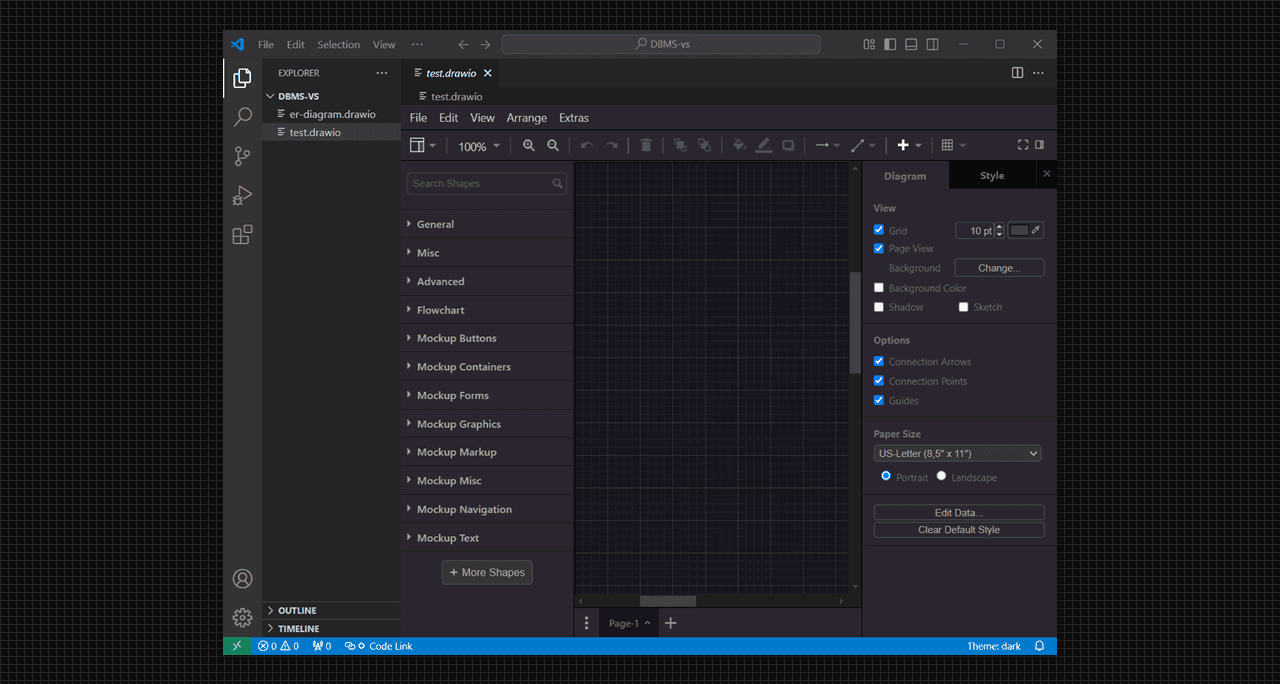
Task: Click the Delete trash icon in toolbar
Action: point(646,146)
